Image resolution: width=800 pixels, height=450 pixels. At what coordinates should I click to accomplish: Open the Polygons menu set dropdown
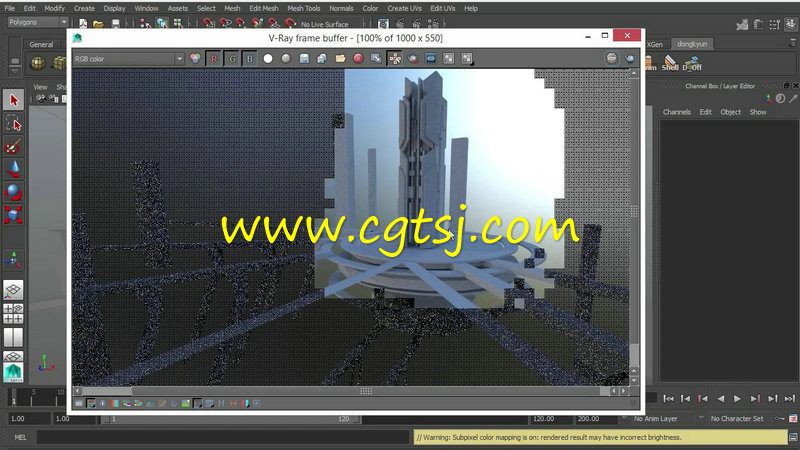[x=38, y=22]
